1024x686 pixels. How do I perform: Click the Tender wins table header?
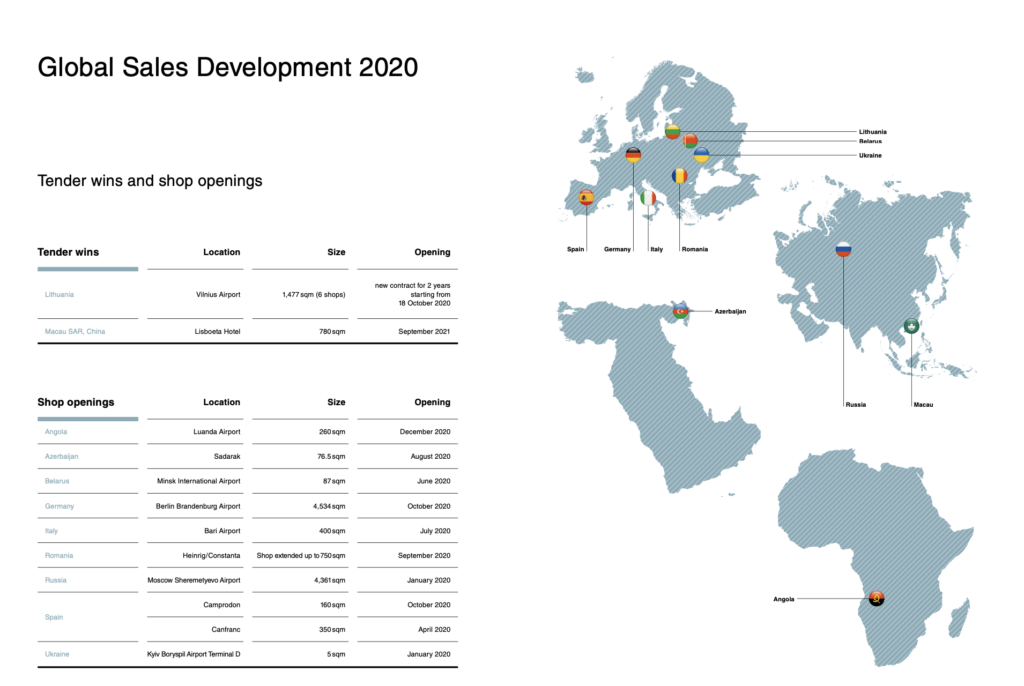[68, 252]
